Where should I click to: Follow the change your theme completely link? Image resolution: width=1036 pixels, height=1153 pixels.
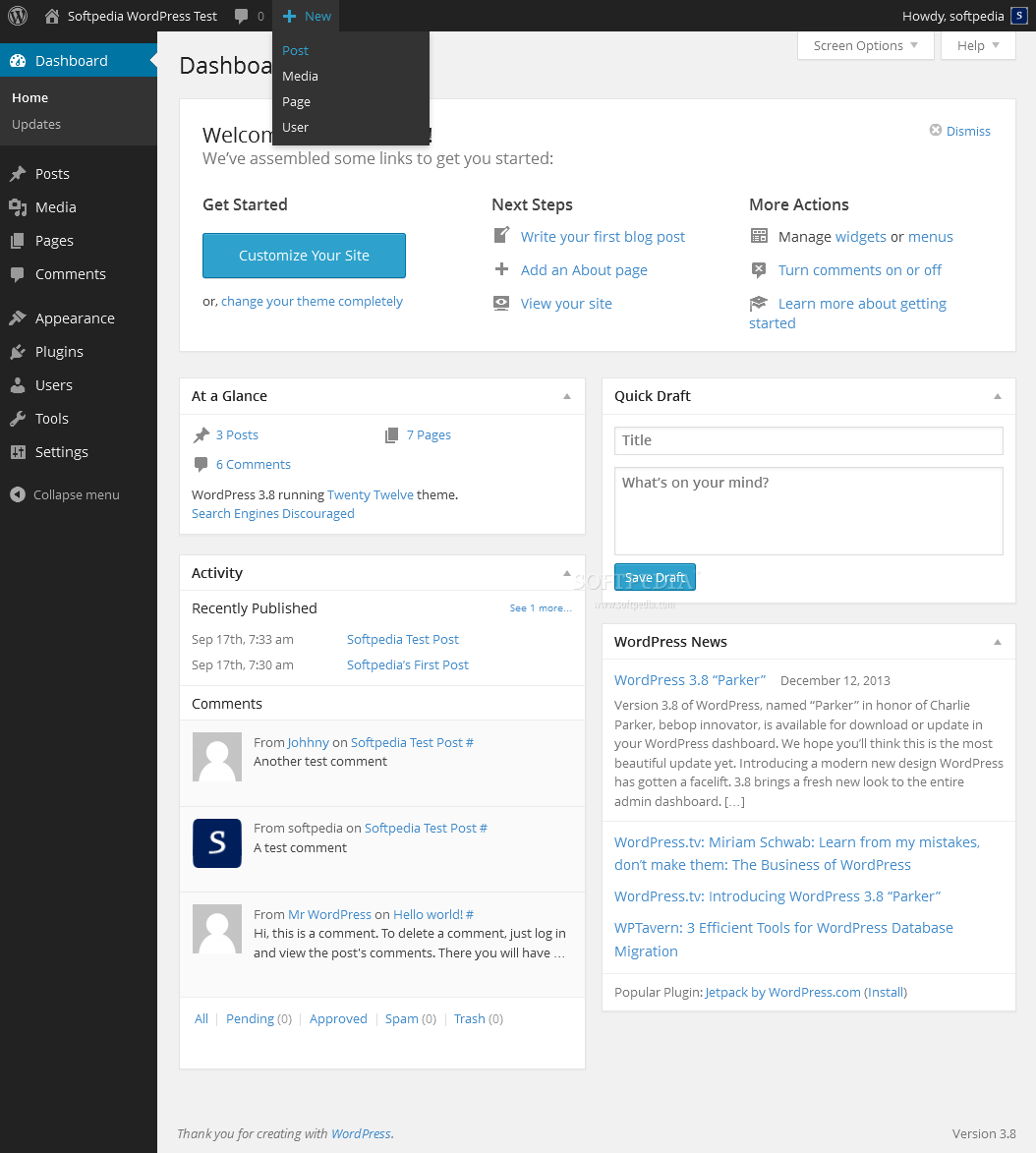click(x=312, y=302)
